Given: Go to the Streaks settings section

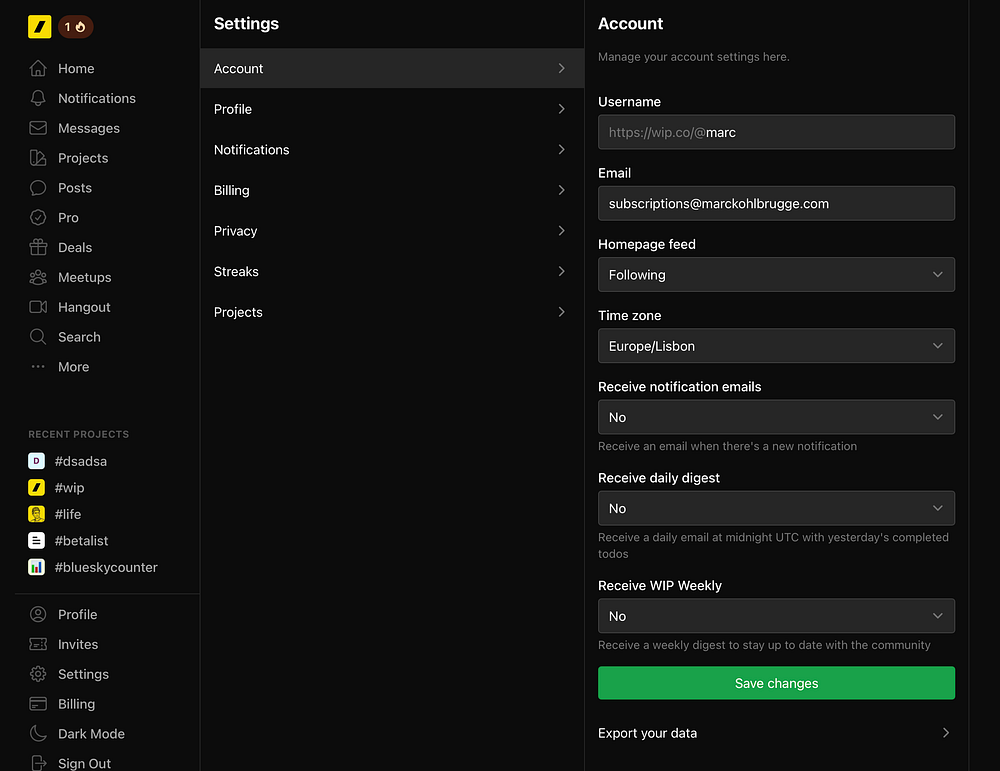Looking at the screenshot, I should (391, 272).
